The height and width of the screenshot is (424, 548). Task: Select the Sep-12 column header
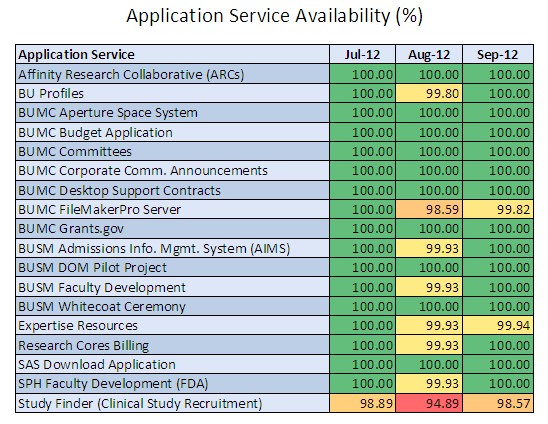498,55
